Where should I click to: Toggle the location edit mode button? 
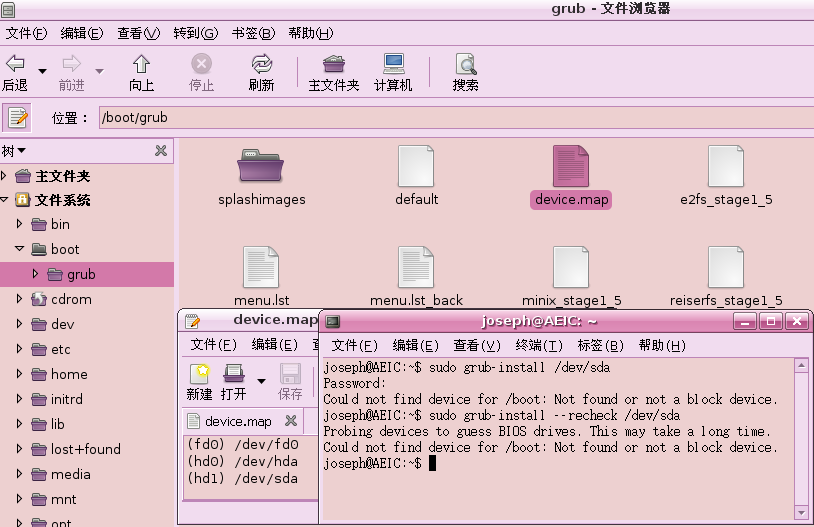(17, 118)
